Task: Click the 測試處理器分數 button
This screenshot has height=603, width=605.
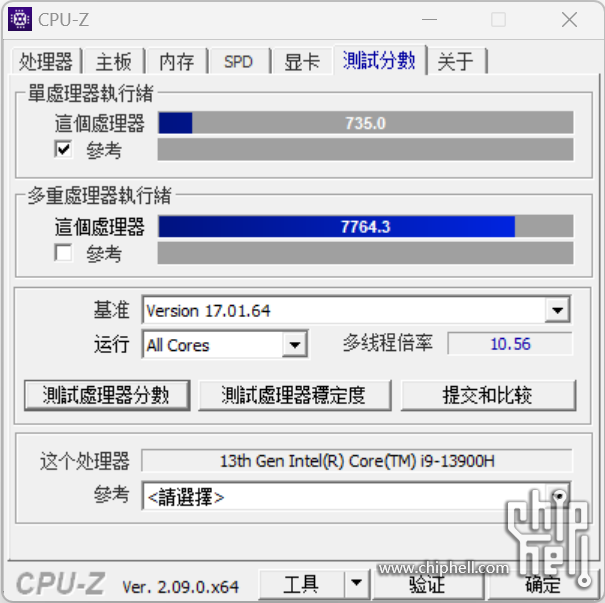Action: pyautogui.click(x=107, y=395)
